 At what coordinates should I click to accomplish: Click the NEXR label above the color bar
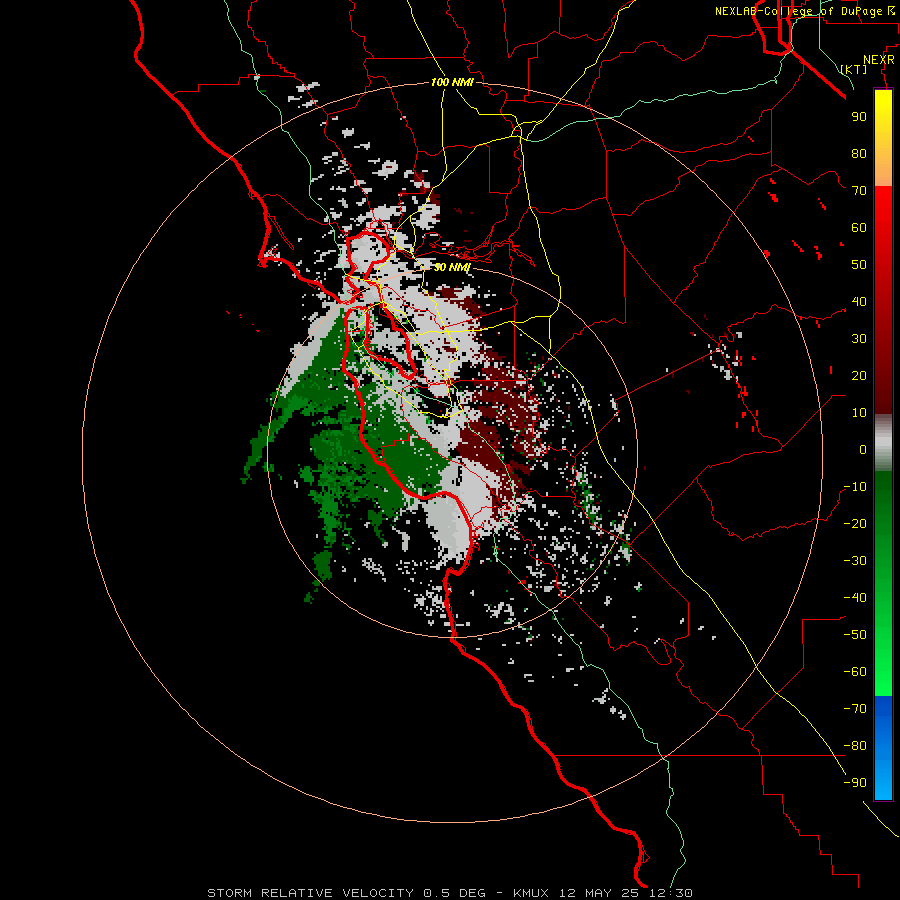point(879,60)
